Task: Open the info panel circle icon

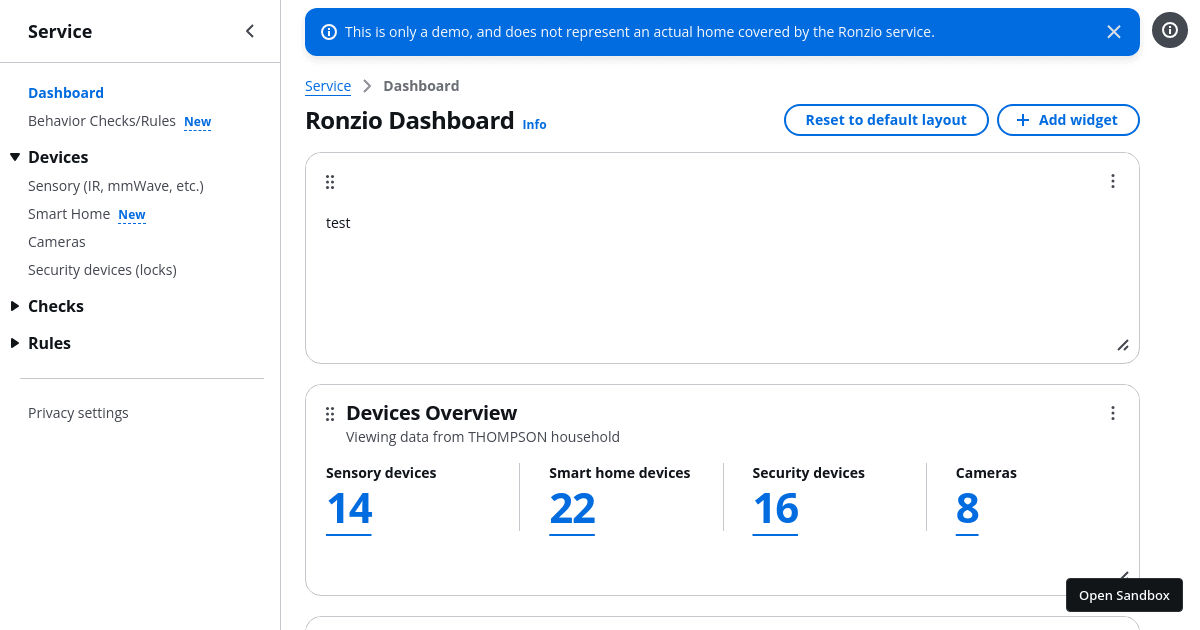Action: [x=1170, y=30]
